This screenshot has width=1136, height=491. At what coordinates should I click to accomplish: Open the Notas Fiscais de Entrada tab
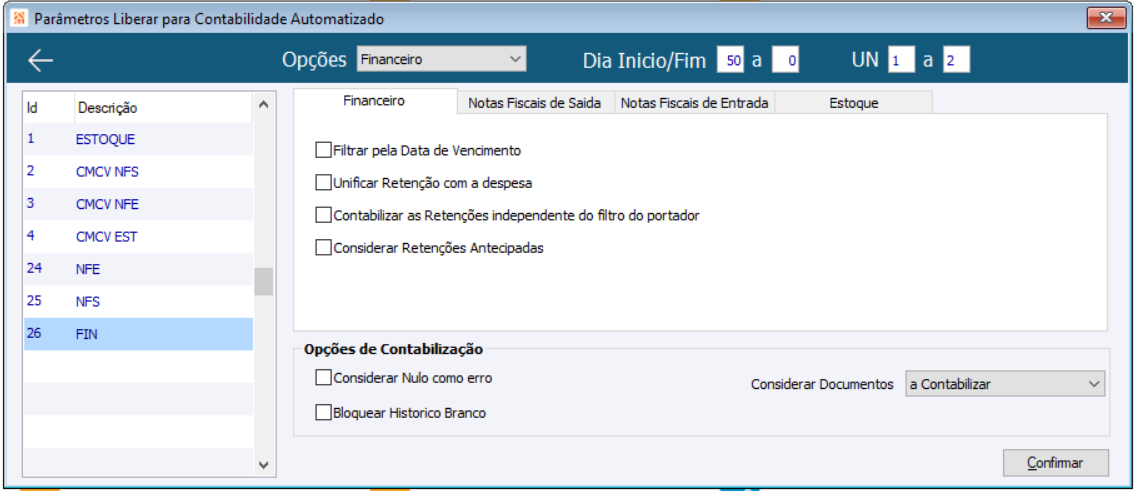(694, 103)
